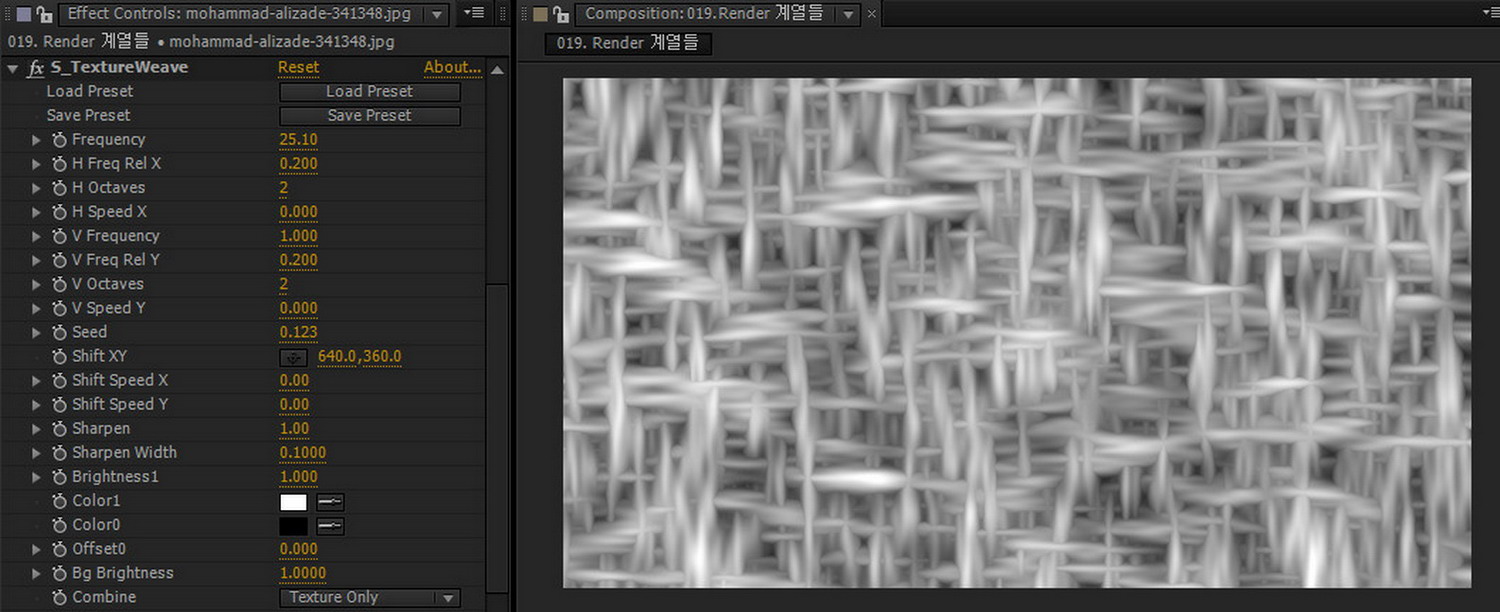Open the Composition tab dropdown arrow
The width and height of the screenshot is (1500, 612).
point(849,14)
